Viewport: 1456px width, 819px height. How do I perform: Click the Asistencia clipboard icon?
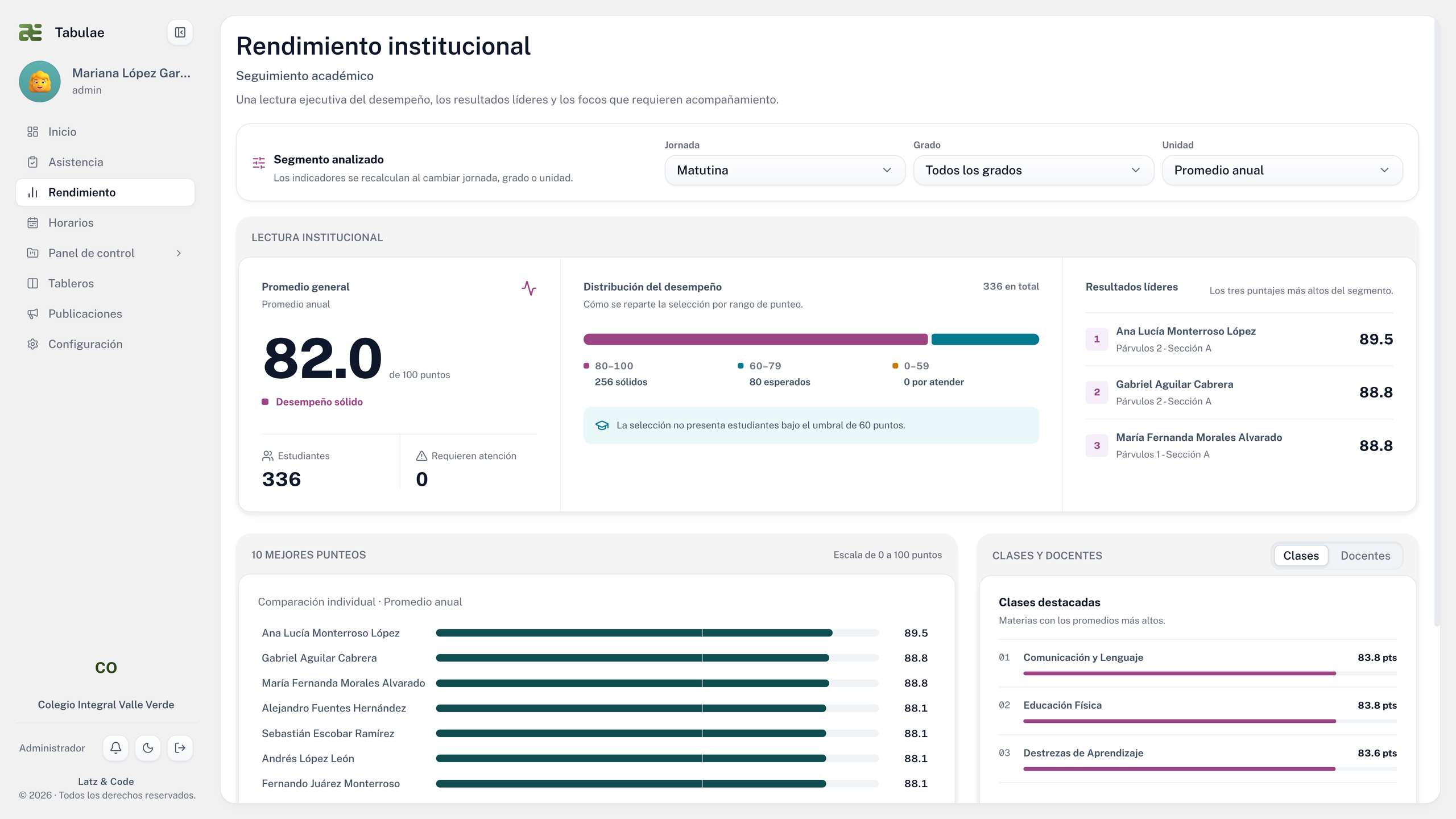33,162
